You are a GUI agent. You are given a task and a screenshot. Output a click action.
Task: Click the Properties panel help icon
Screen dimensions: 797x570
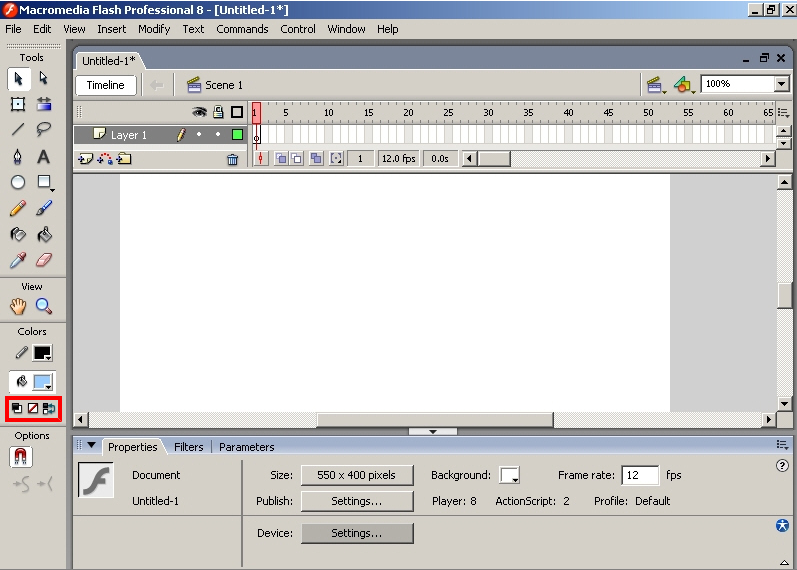point(782,465)
